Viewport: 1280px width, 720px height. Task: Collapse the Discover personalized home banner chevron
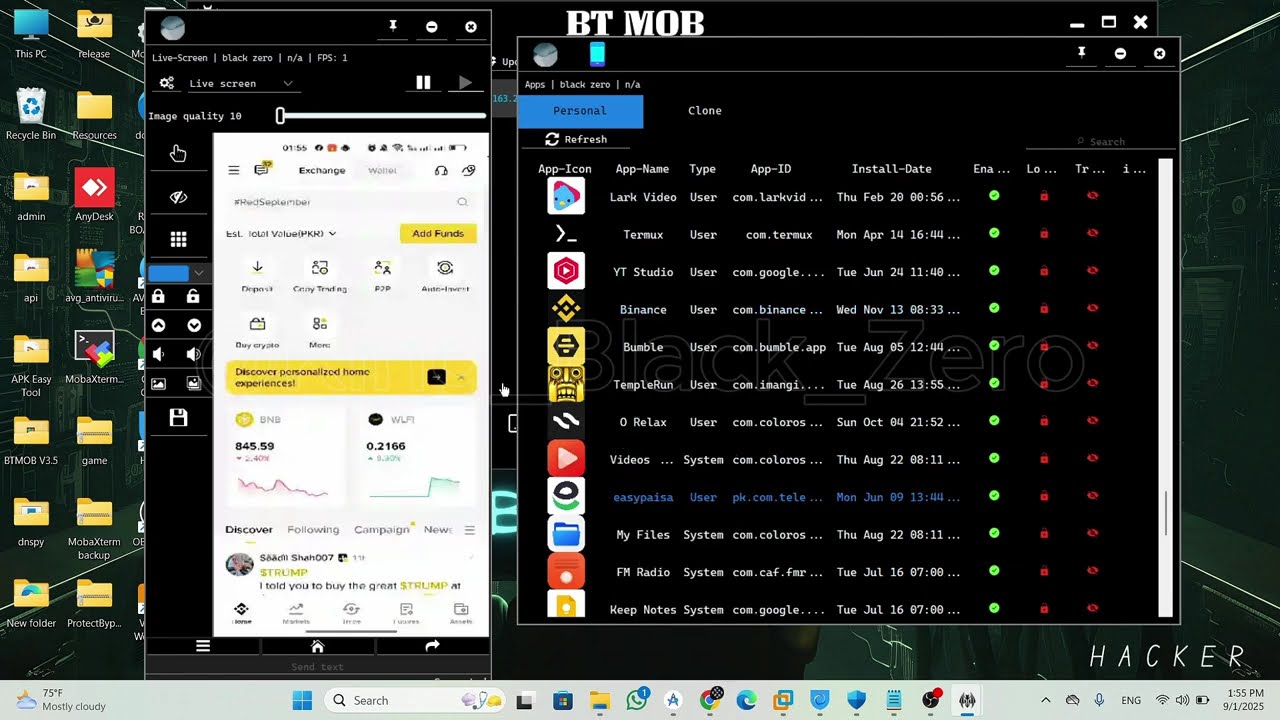(x=461, y=377)
